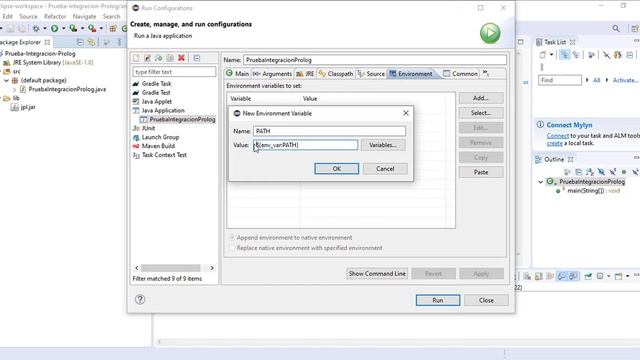Run the PruebaIntegracionProlog configuration
Screen dimensions: 640x360
[x=438, y=300]
